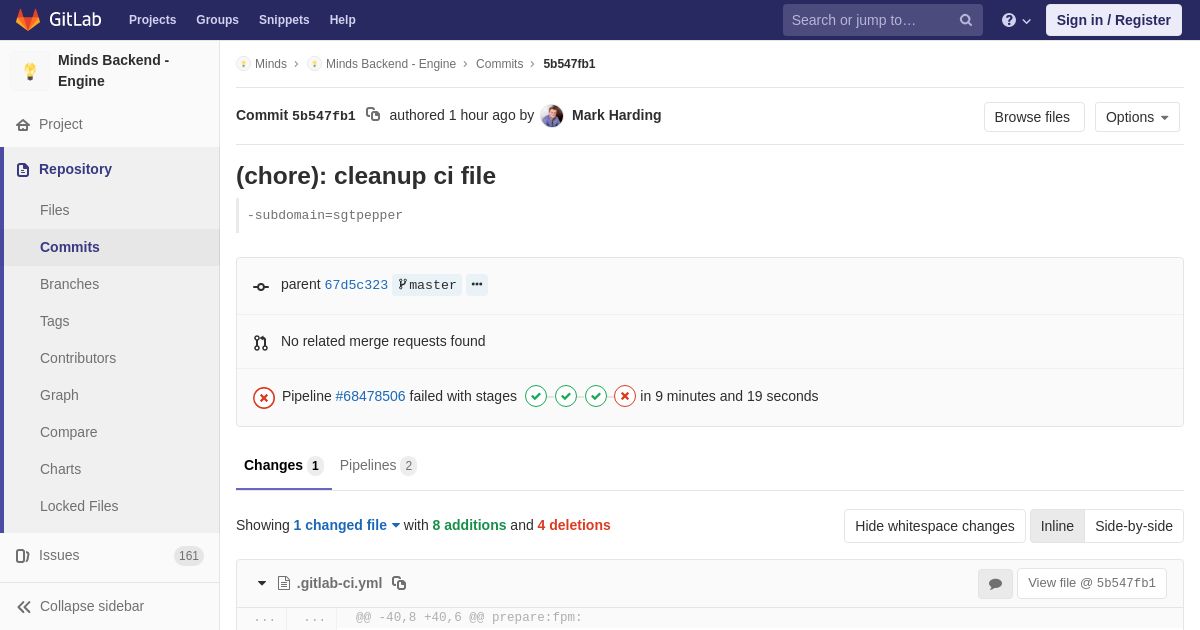Click the ellipsis button next to master
This screenshot has height=630, width=1200.
477,285
